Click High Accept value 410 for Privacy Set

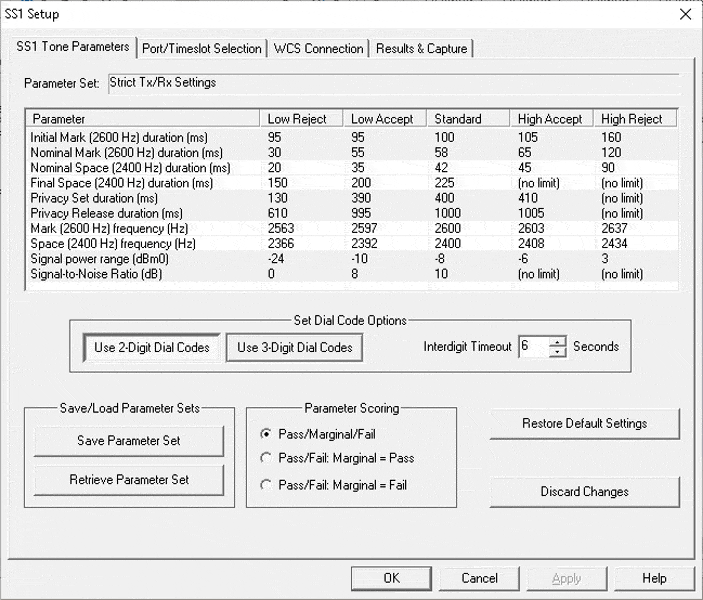point(528,198)
